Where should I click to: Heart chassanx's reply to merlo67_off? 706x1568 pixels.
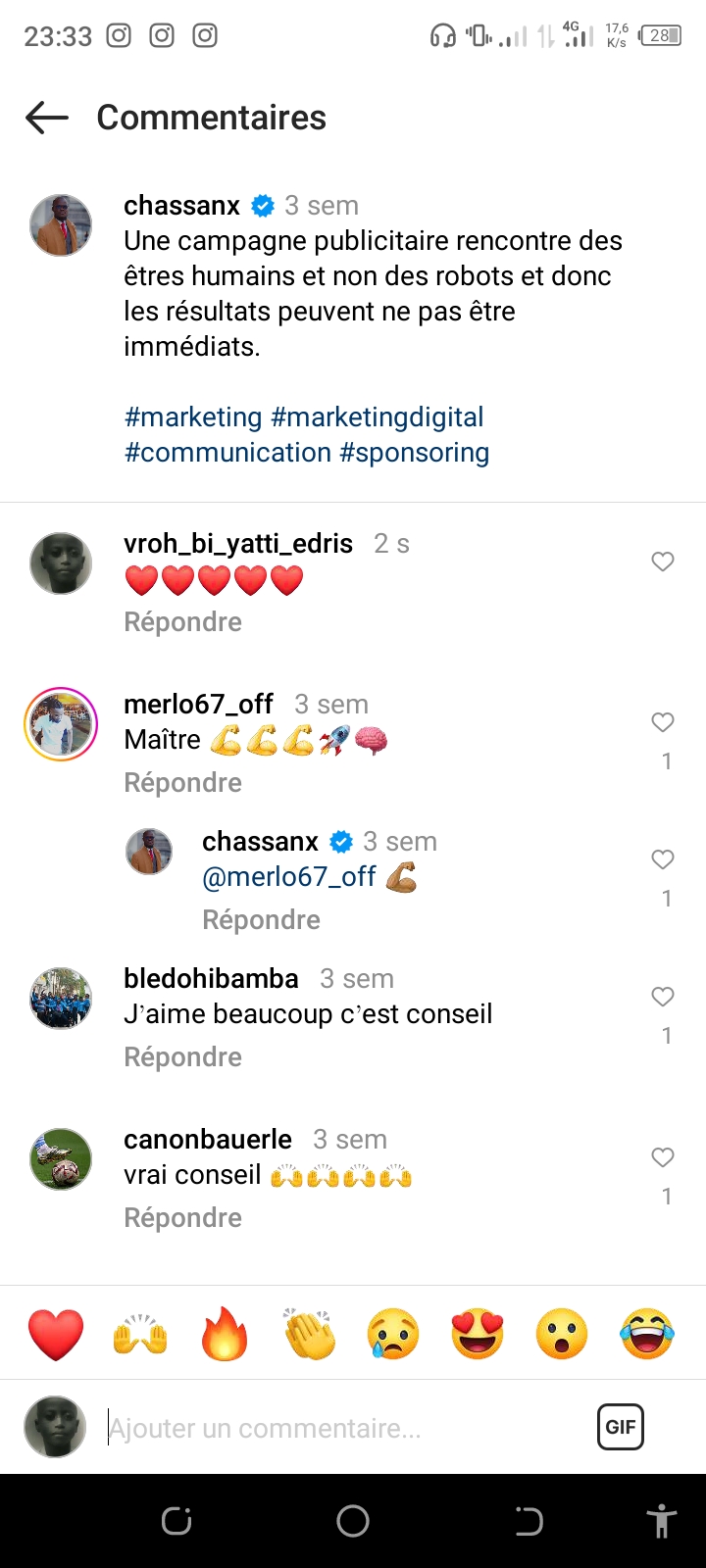point(663,859)
